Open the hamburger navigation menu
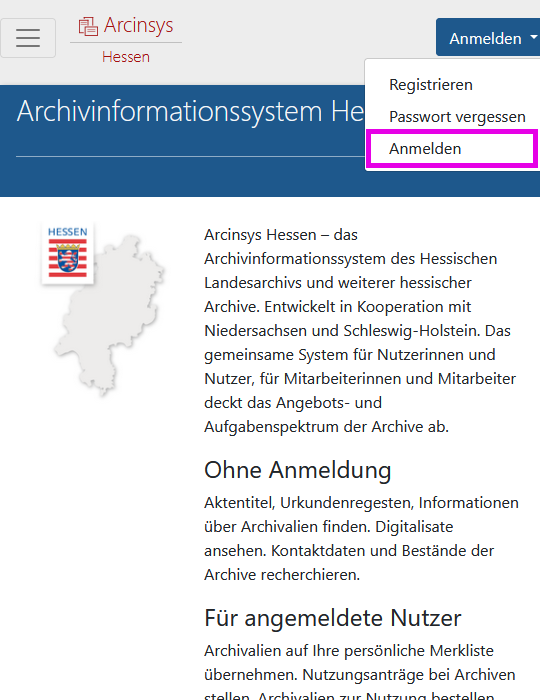The image size is (540, 700). pos(28,38)
